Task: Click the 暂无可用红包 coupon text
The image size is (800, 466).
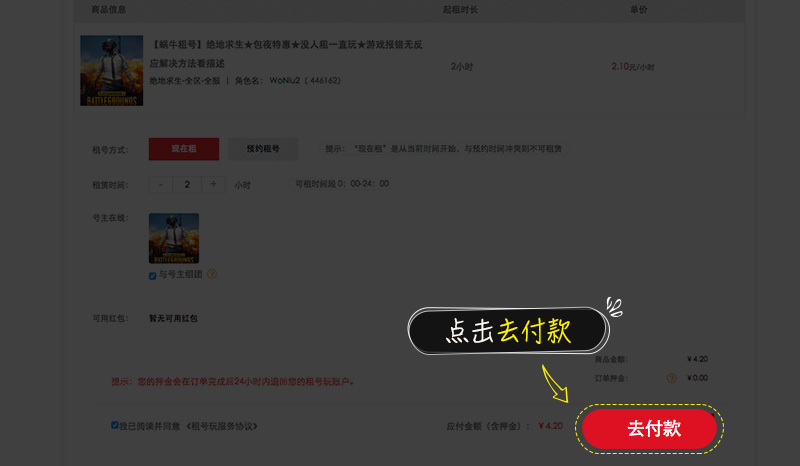Action: pos(173,318)
